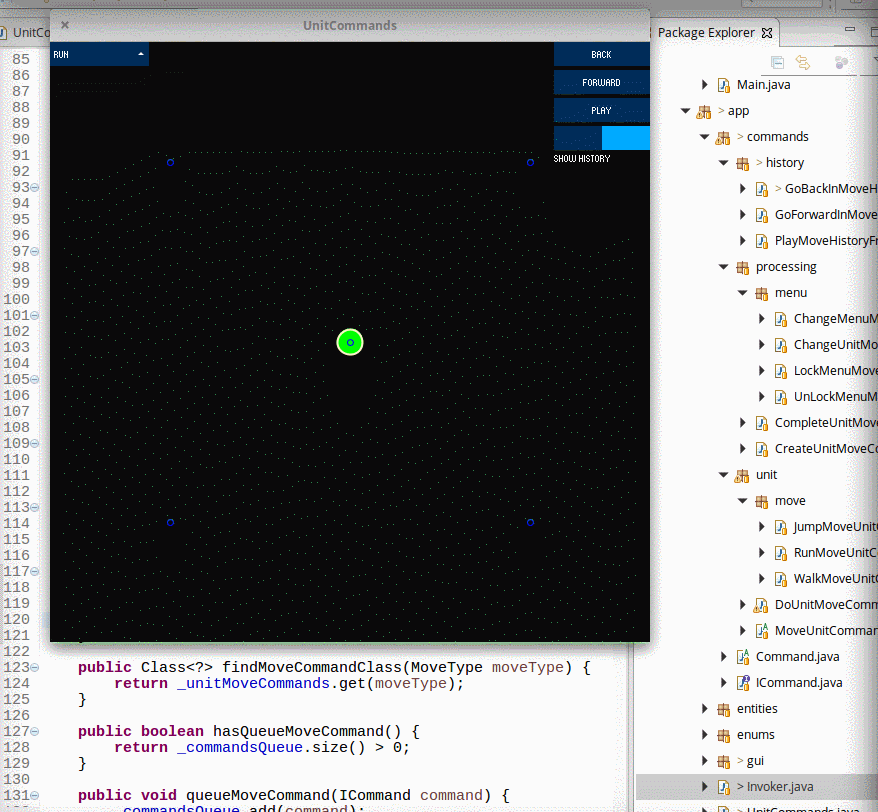The height and width of the screenshot is (812, 878).
Task: Click the app package icon
Action: click(x=704, y=111)
